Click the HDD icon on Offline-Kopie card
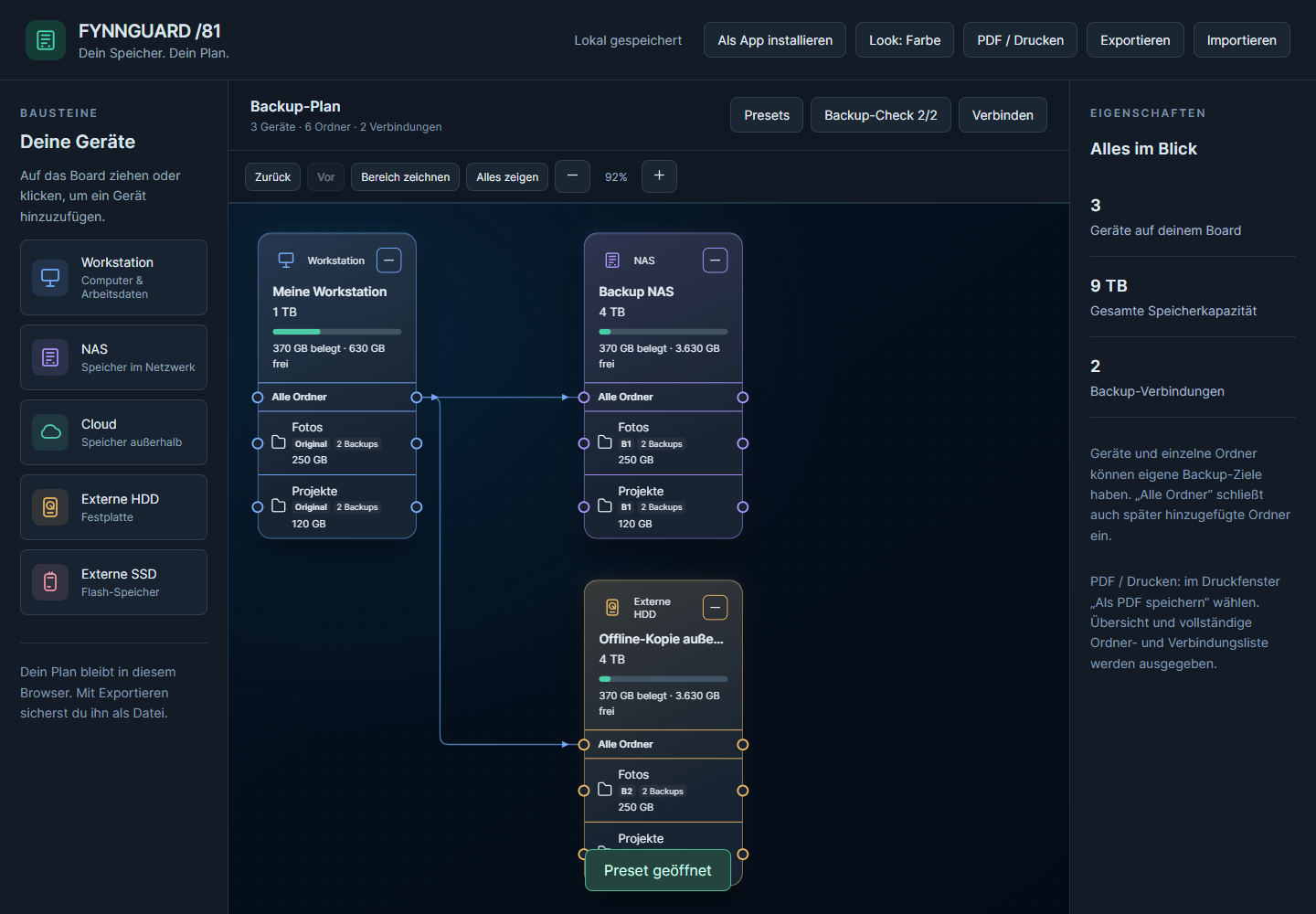 point(612,608)
